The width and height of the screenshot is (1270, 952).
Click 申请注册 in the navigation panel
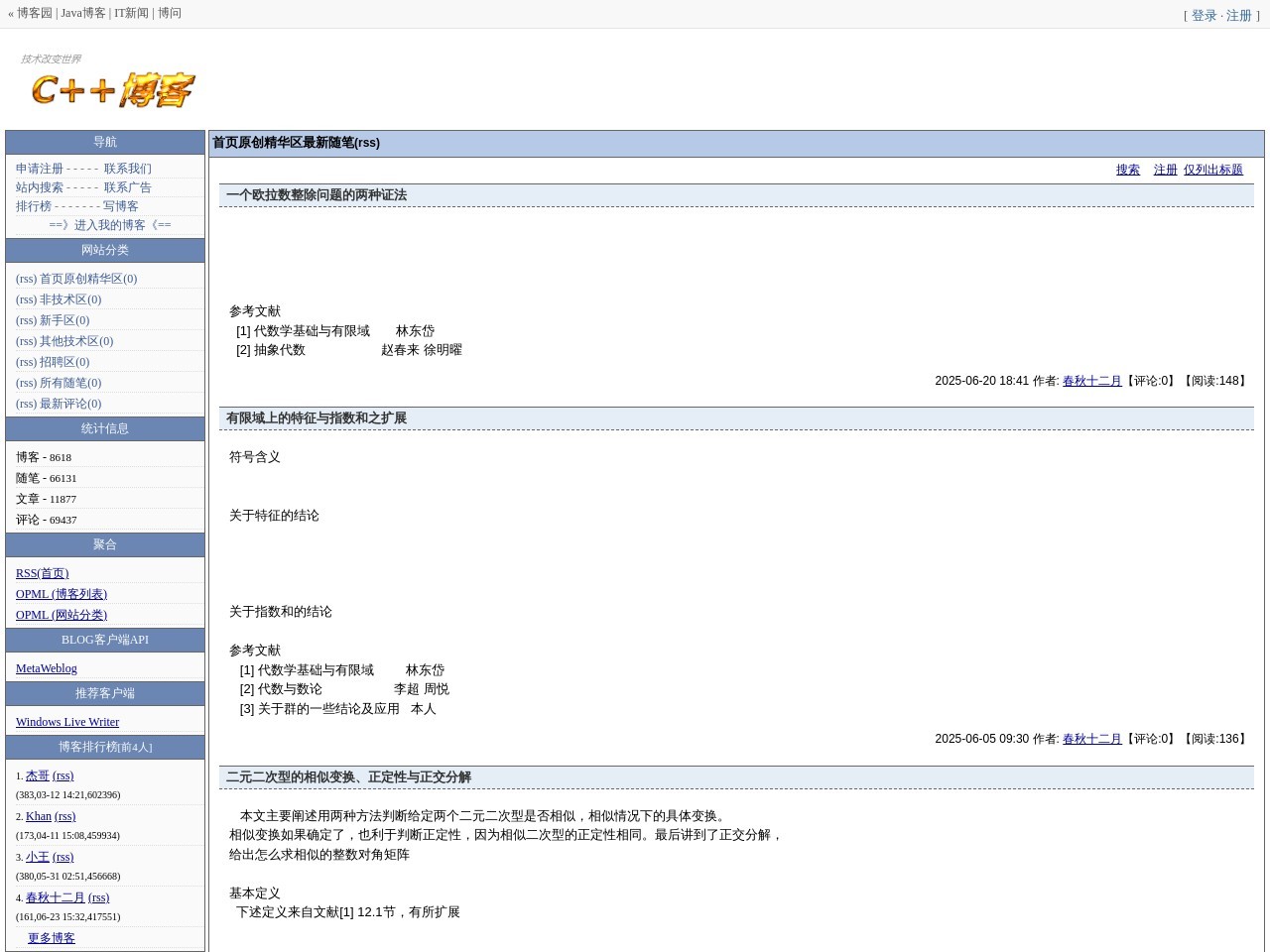tap(38, 169)
